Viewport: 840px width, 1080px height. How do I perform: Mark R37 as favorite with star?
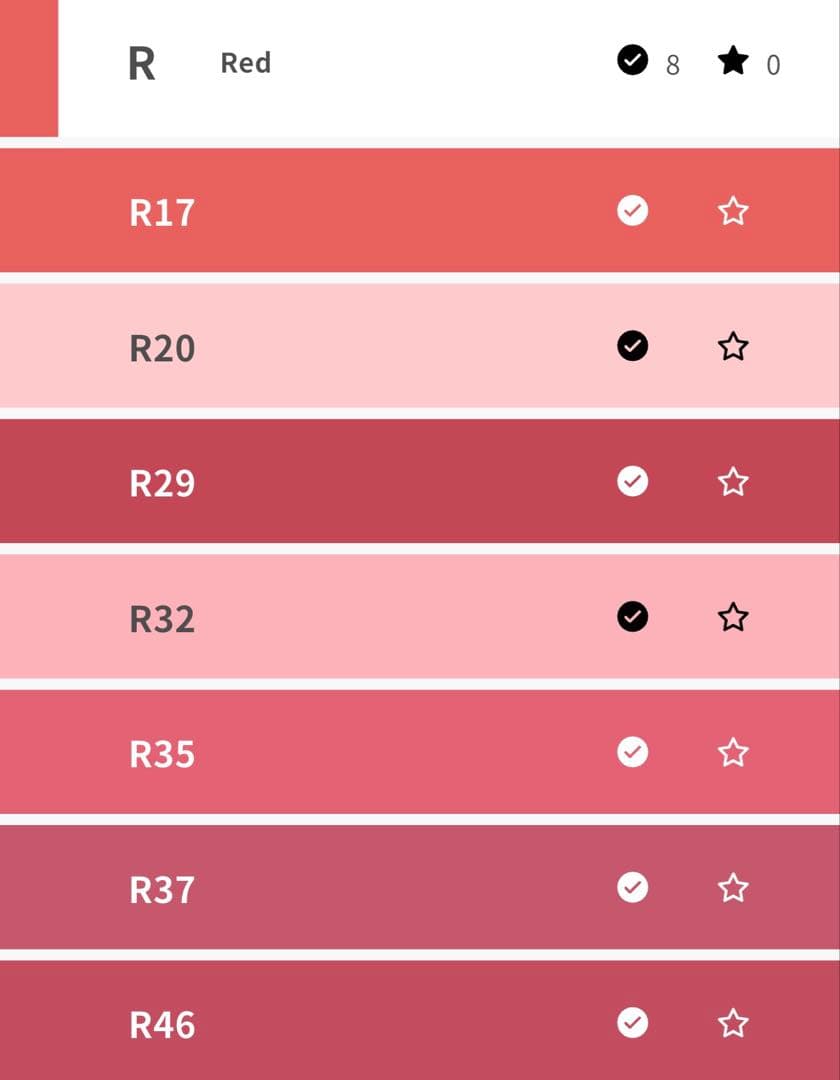click(733, 887)
